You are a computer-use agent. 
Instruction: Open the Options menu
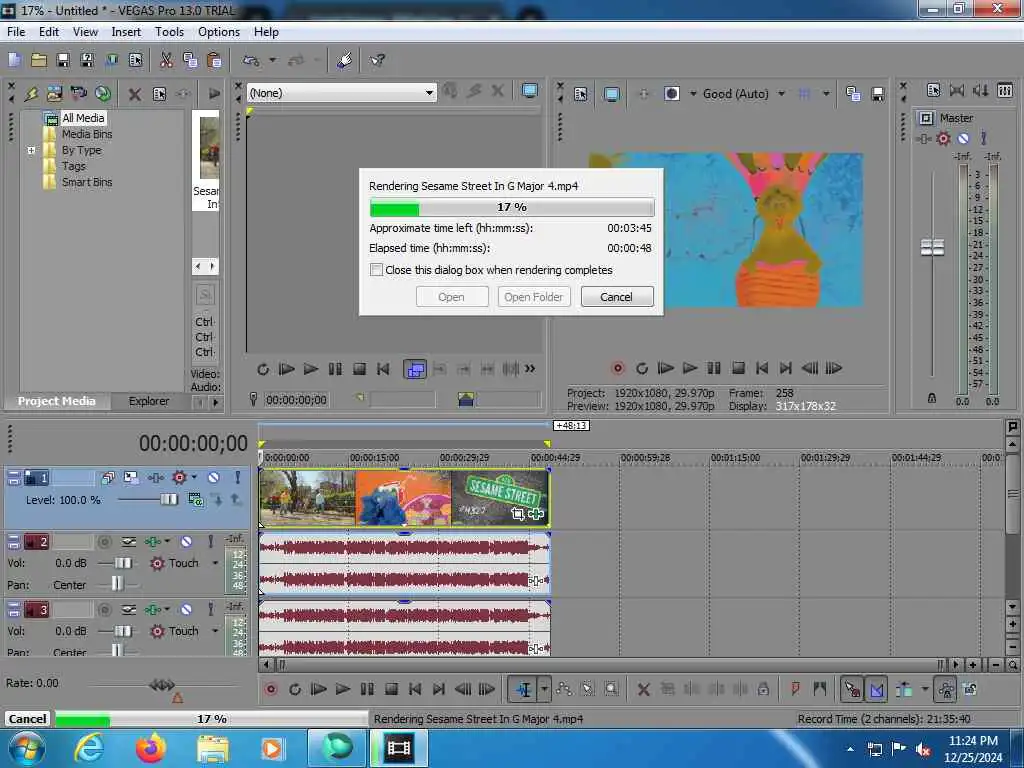pyautogui.click(x=219, y=32)
